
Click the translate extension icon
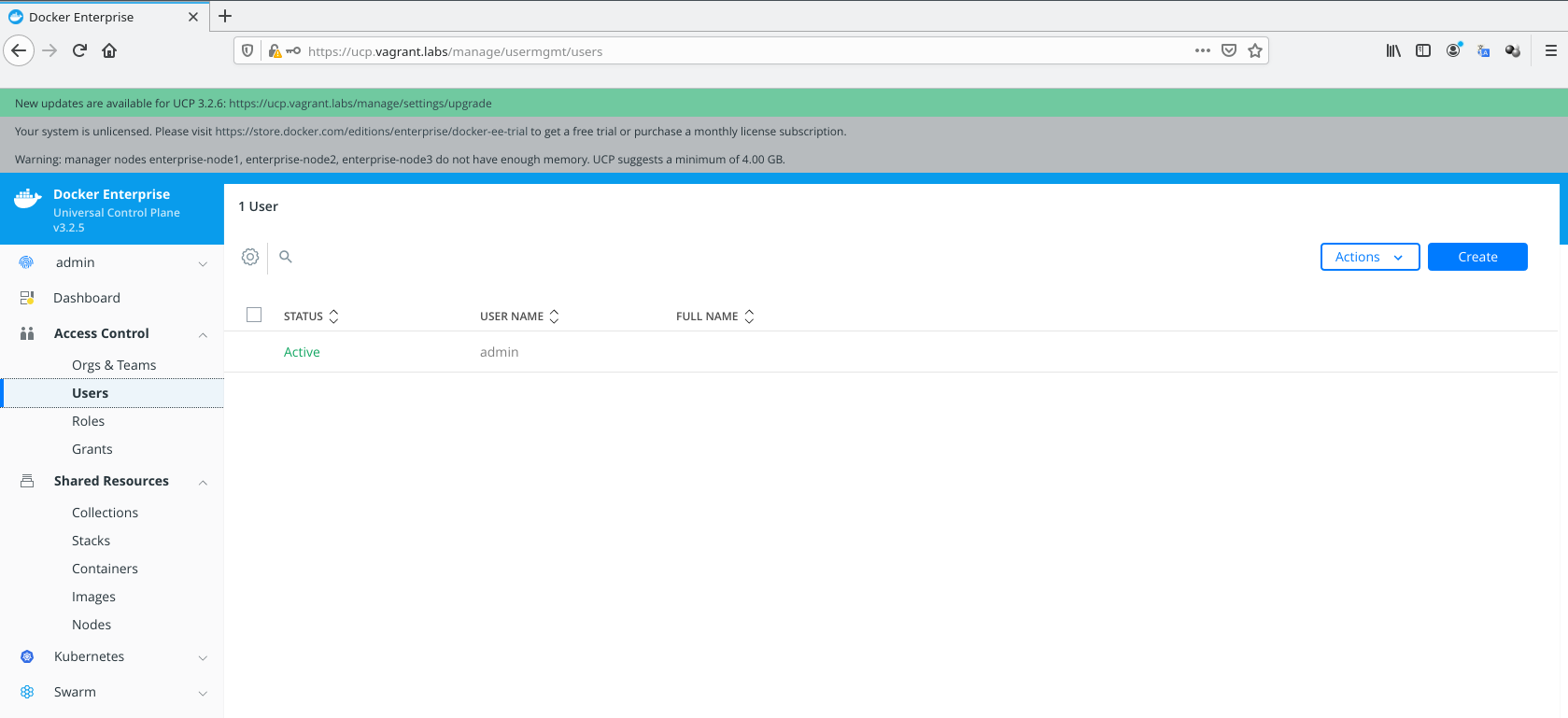click(1483, 50)
